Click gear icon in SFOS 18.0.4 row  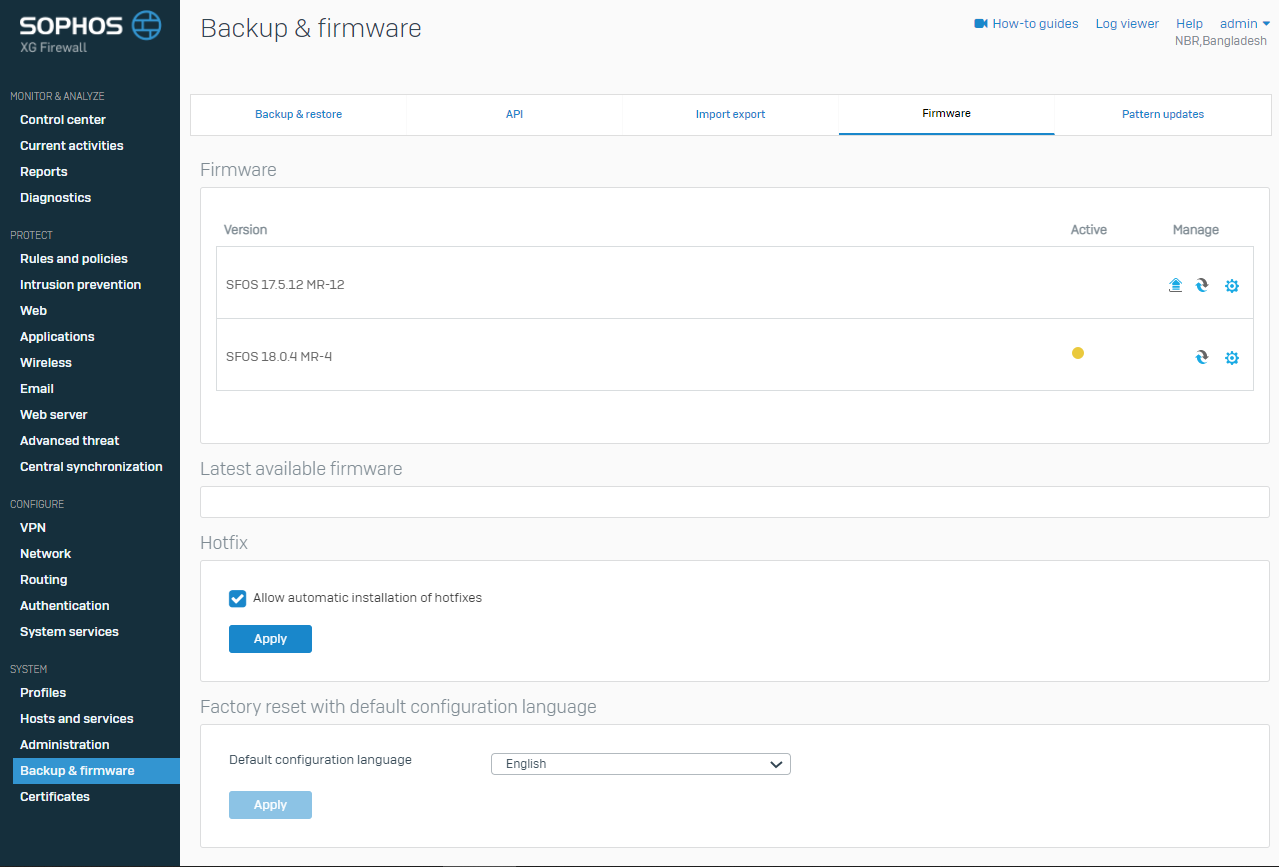1232,358
